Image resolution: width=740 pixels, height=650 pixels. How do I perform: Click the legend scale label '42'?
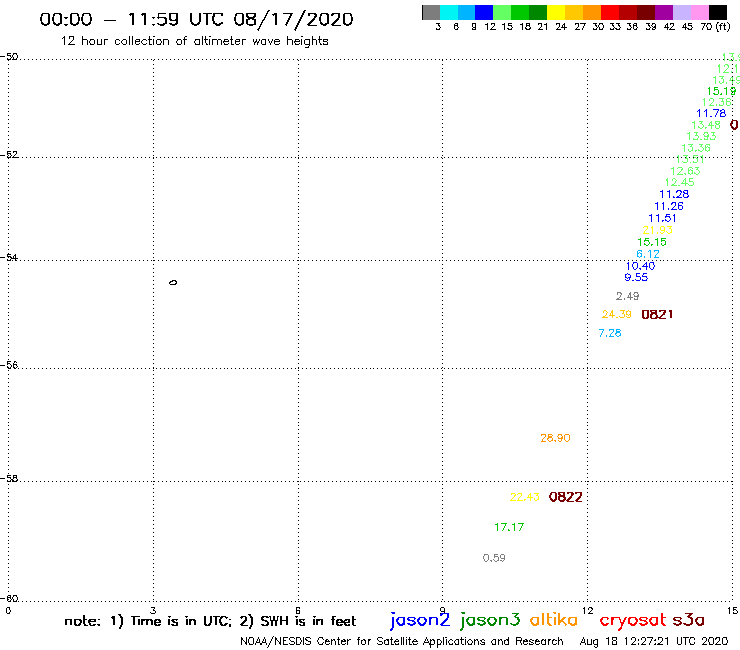pos(669,27)
